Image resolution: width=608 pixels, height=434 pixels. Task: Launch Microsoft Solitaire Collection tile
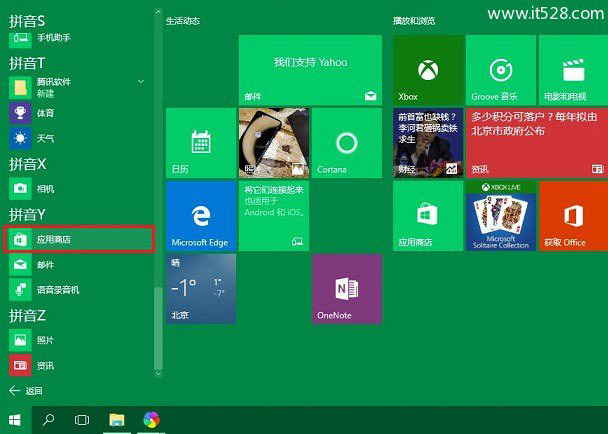501,216
